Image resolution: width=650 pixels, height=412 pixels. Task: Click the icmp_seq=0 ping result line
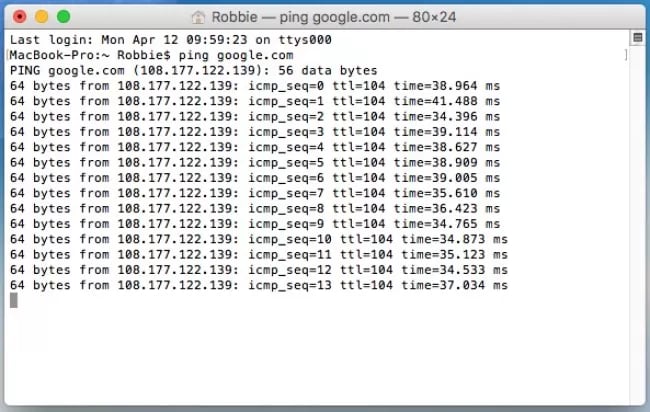coord(255,86)
